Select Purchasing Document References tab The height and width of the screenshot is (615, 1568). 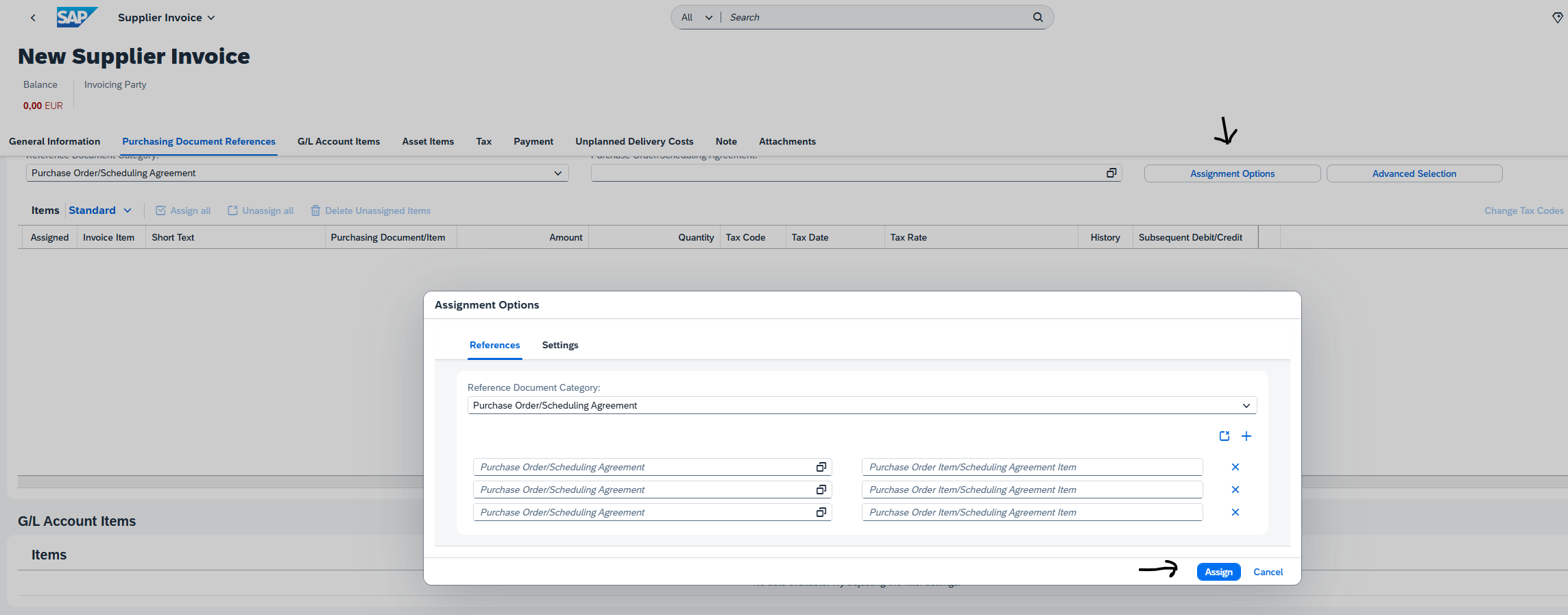click(x=199, y=141)
